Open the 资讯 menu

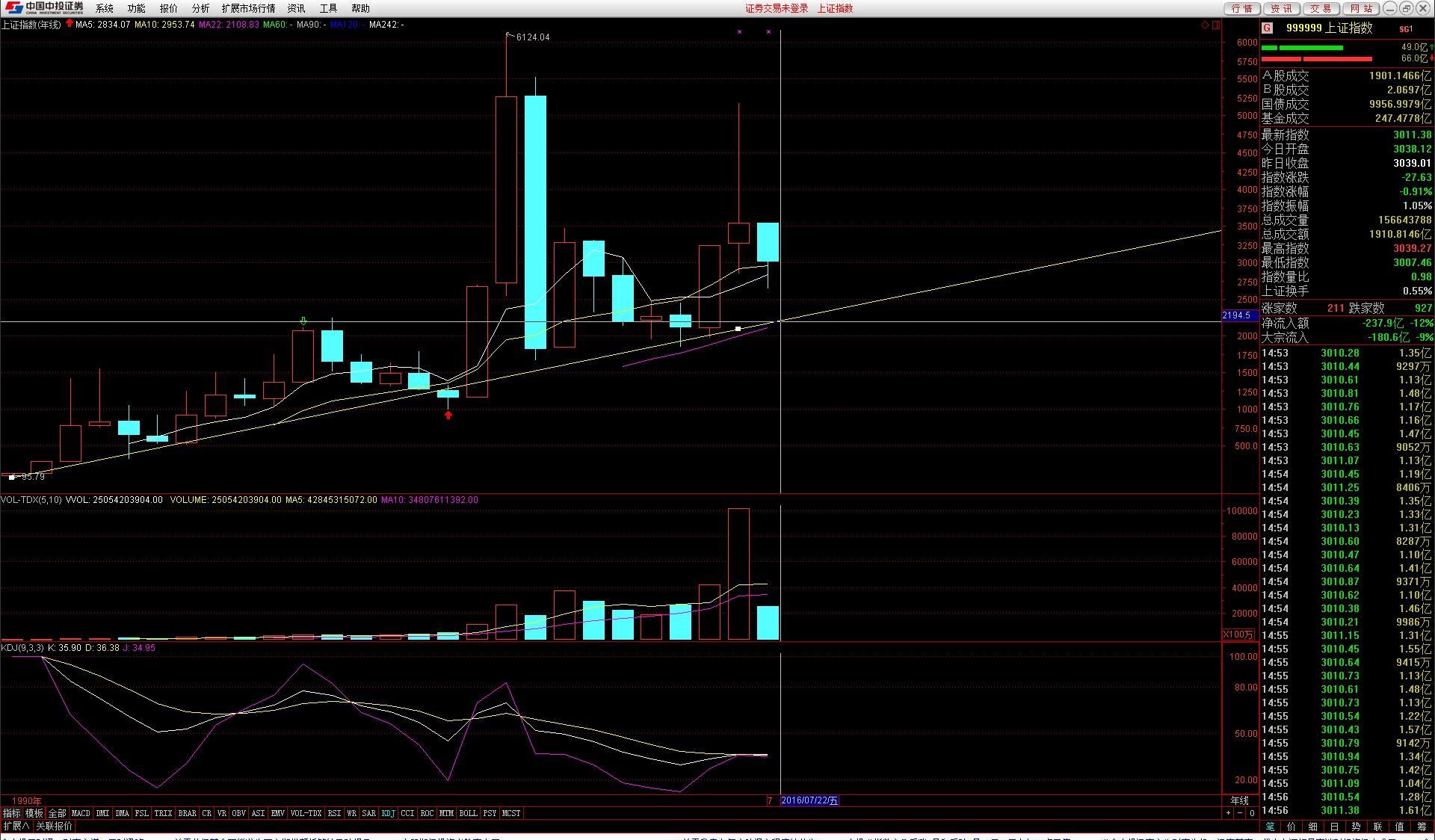[x=296, y=8]
